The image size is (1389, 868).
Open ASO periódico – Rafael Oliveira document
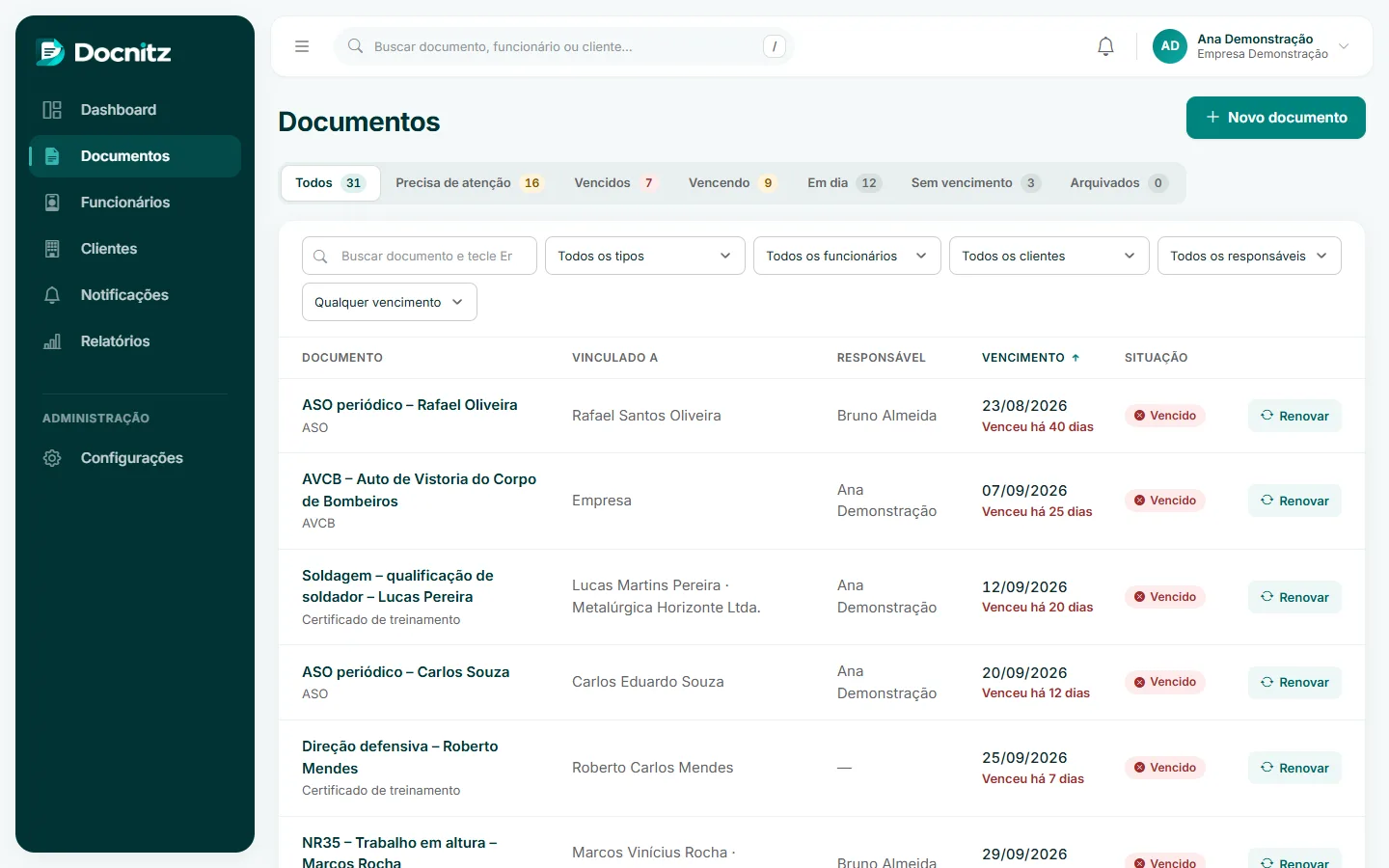point(410,405)
